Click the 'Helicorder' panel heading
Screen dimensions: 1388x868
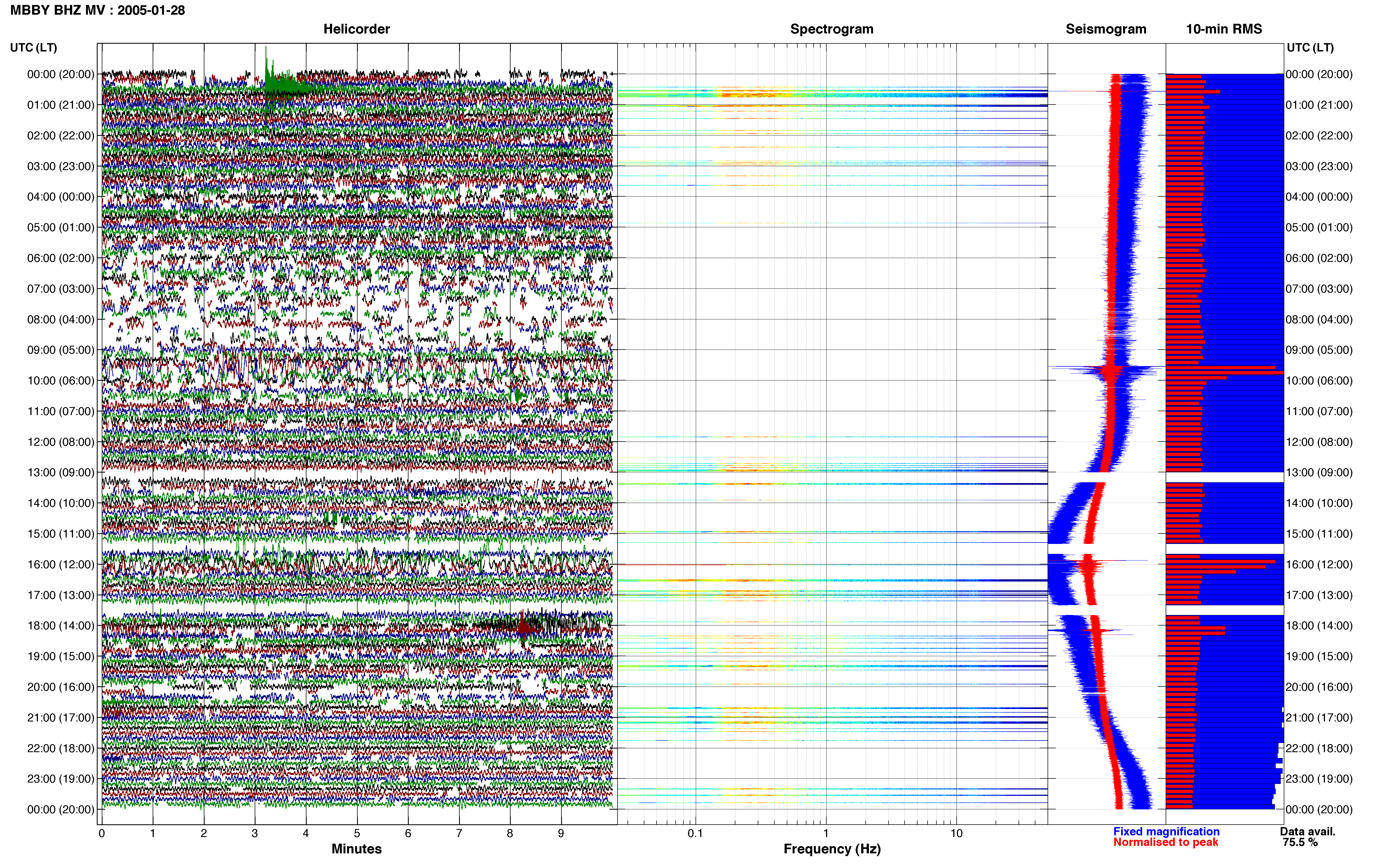[x=356, y=29]
